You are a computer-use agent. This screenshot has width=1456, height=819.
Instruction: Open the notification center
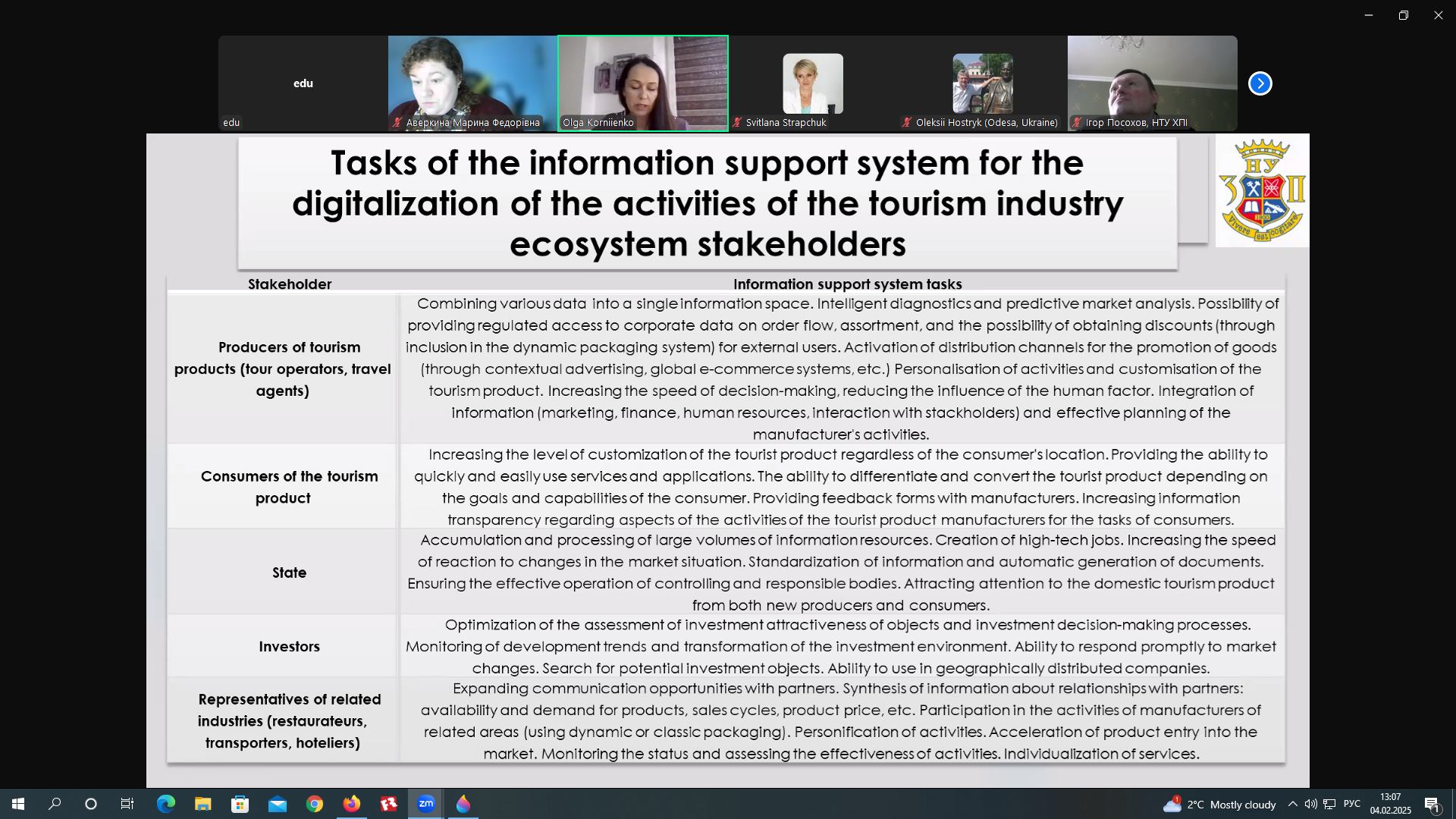1432,804
